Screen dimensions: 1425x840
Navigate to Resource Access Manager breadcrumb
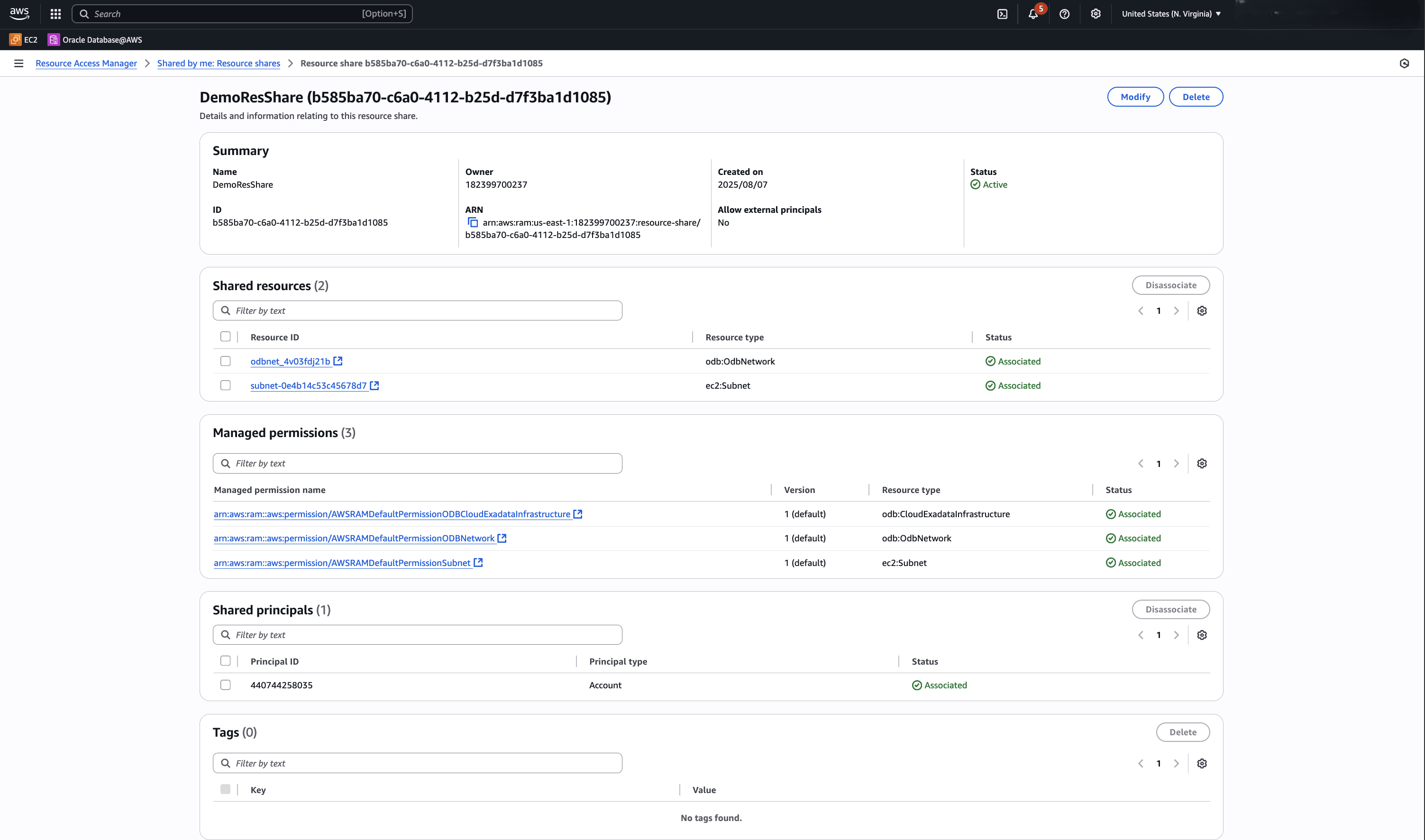[86, 64]
